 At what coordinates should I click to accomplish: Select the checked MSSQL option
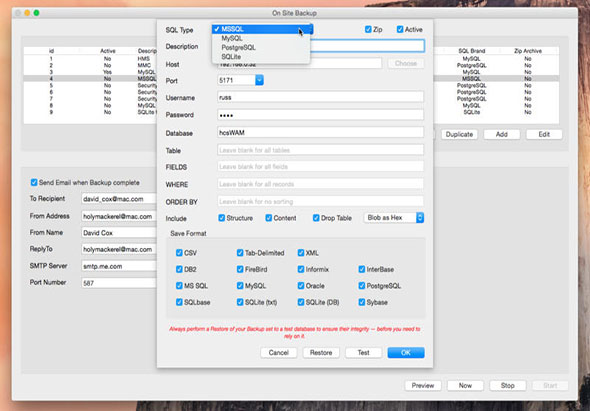pyautogui.click(x=261, y=29)
